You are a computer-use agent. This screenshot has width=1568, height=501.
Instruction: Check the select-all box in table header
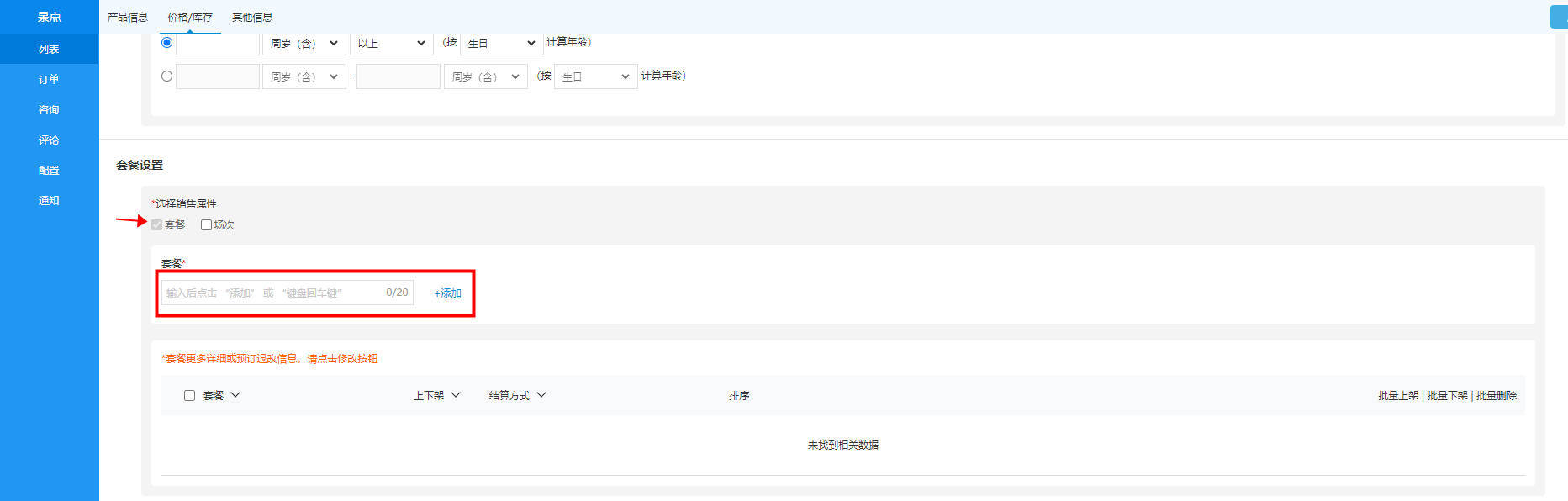click(189, 395)
